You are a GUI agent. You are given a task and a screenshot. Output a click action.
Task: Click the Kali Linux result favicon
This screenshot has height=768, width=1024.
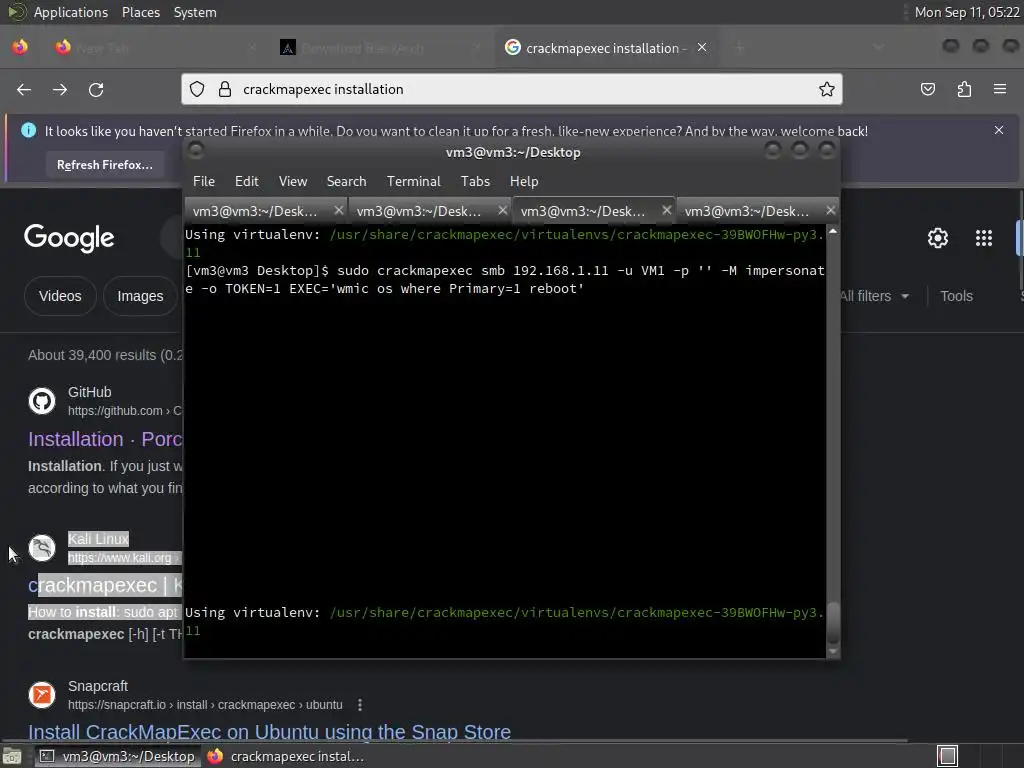(x=42, y=548)
